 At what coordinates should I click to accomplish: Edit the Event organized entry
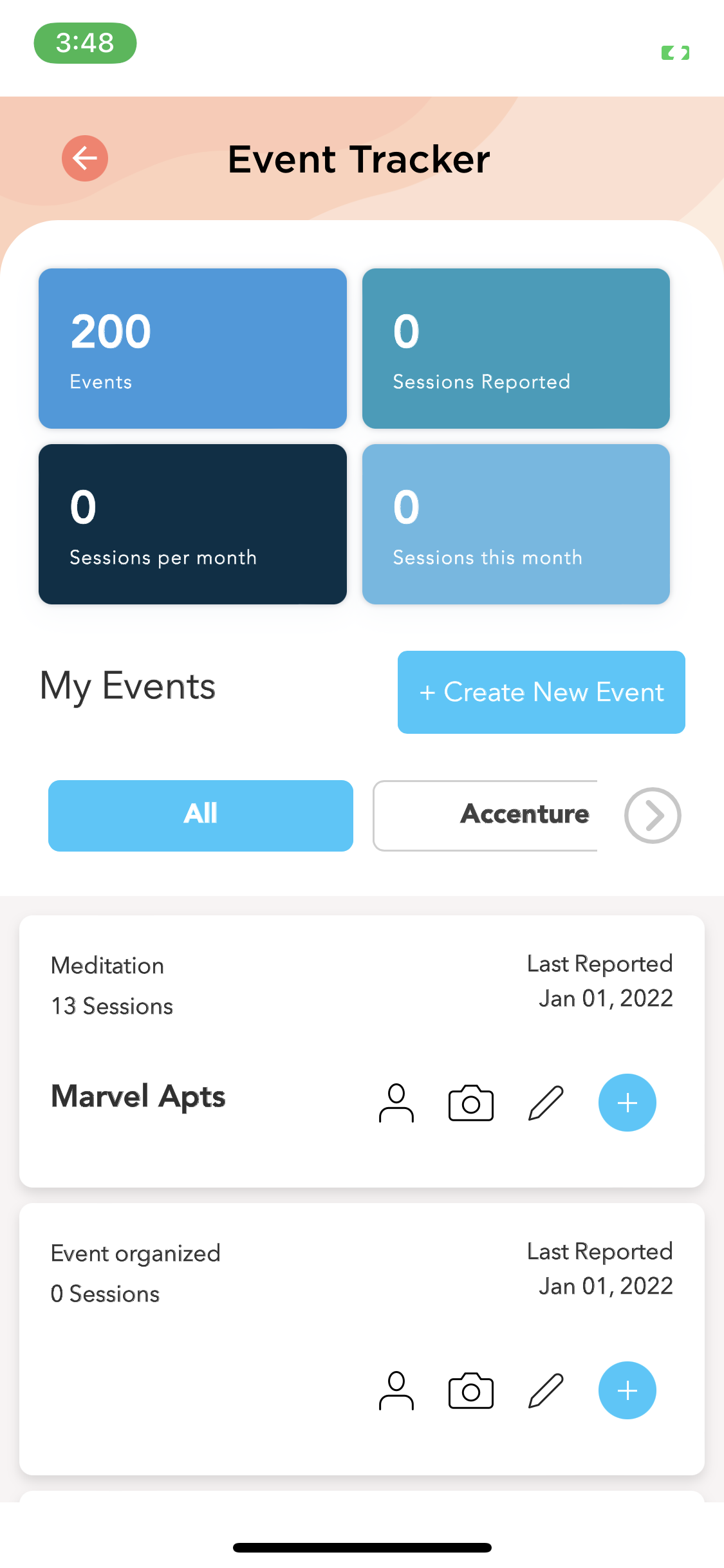[546, 1391]
